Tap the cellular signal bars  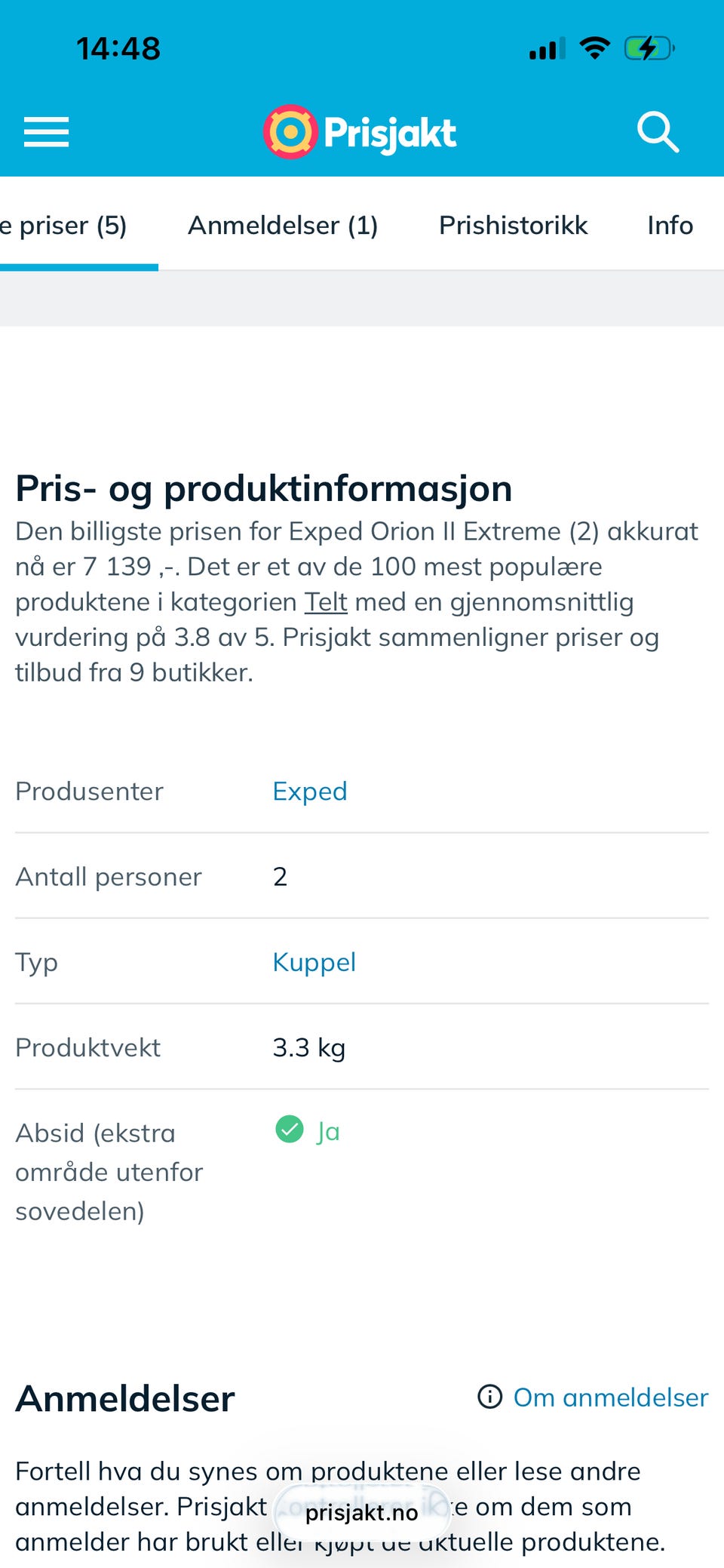pyautogui.click(x=547, y=50)
